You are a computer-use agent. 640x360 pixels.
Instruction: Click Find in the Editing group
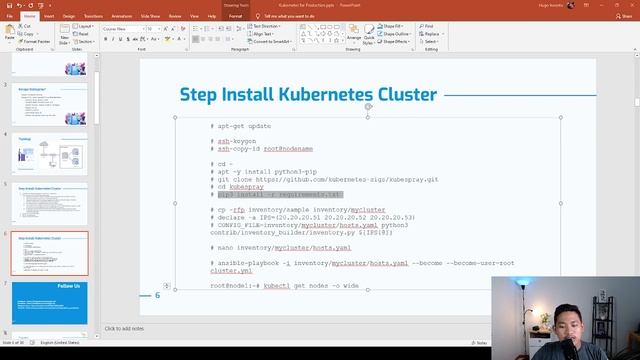coord(426,26)
